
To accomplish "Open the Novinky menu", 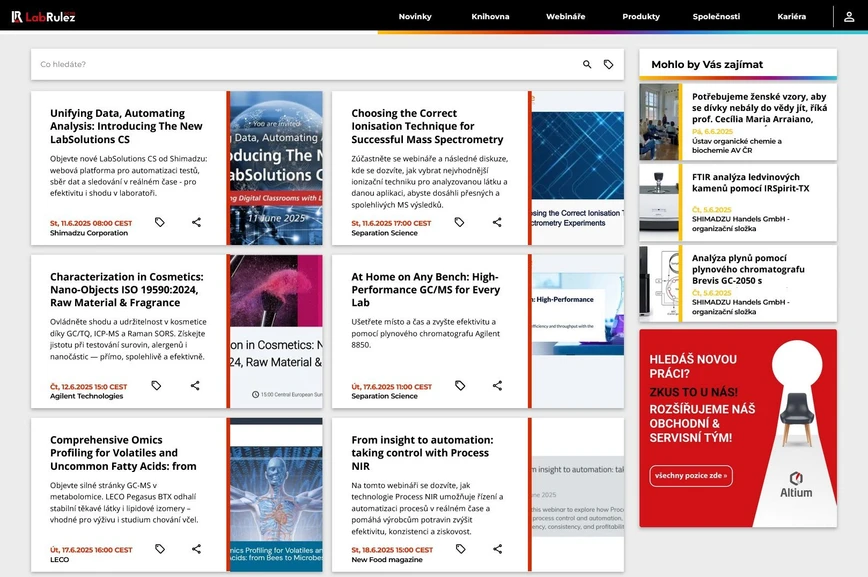I will tap(415, 16).
